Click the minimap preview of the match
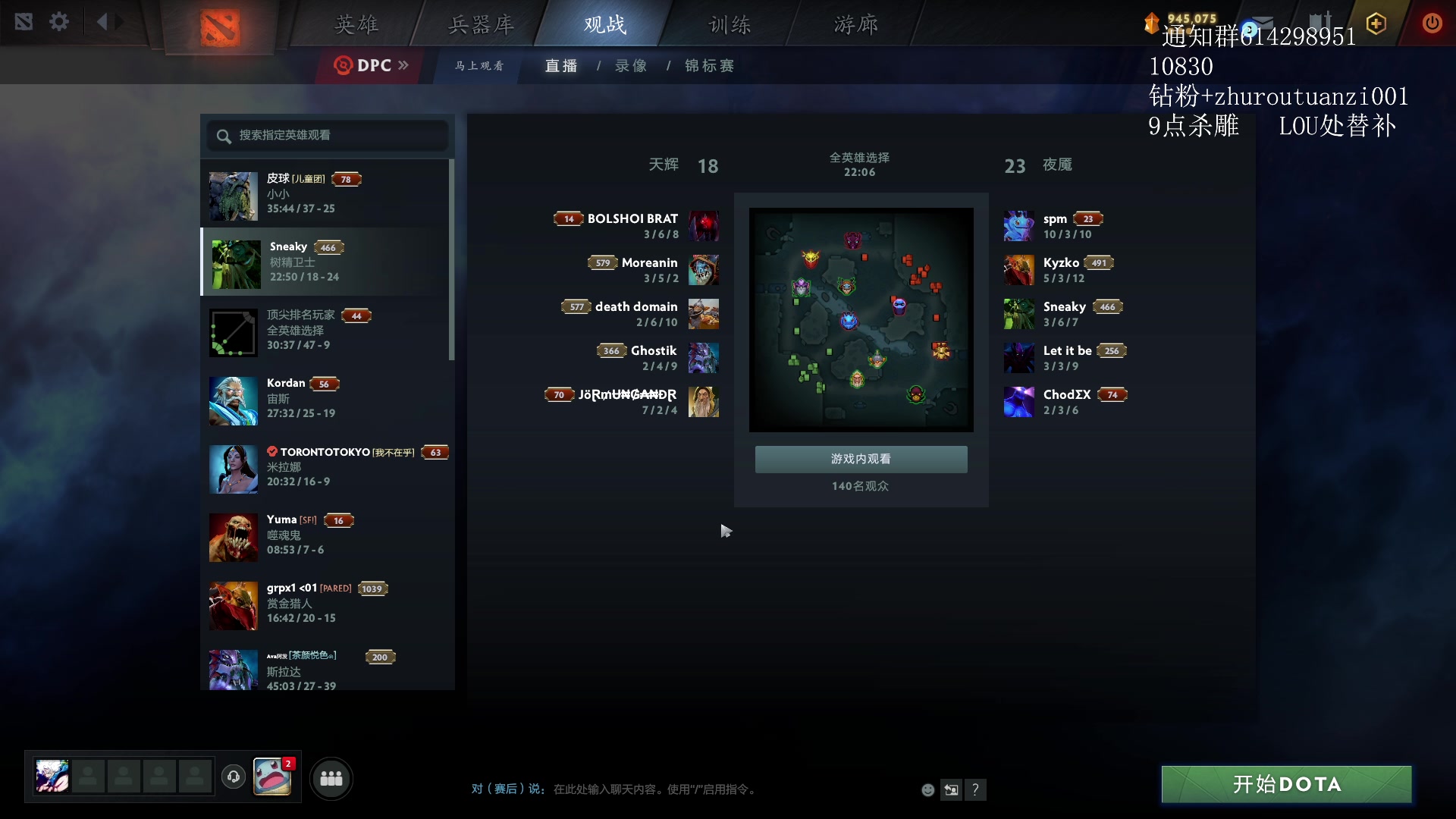Image resolution: width=1456 pixels, height=819 pixels. [x=861, y=320]
